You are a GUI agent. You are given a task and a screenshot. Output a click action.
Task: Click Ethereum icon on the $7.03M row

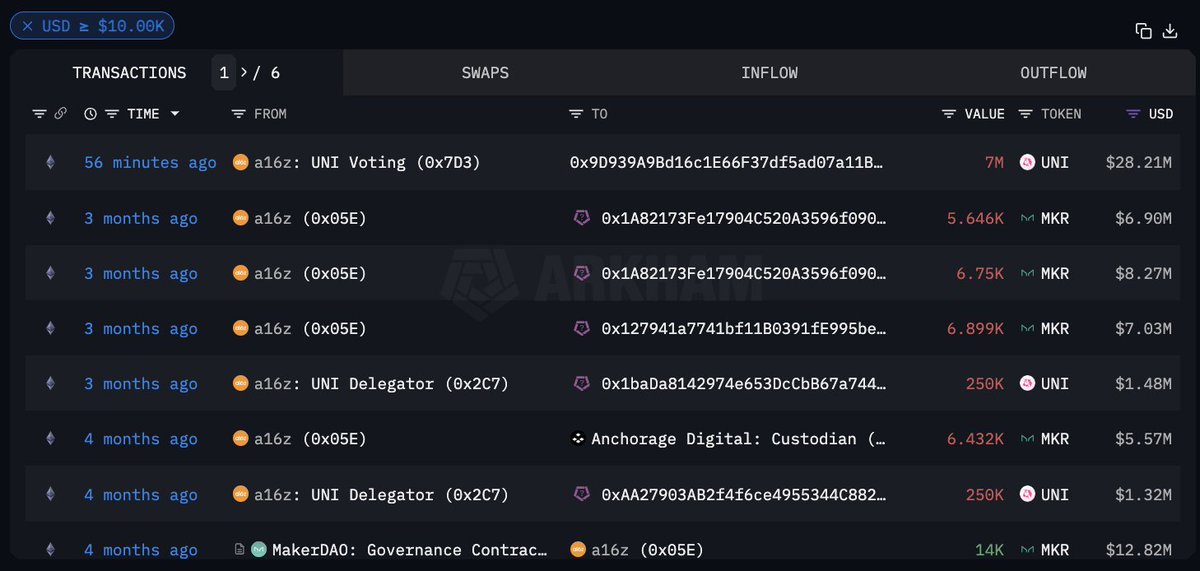pos(50,328)
